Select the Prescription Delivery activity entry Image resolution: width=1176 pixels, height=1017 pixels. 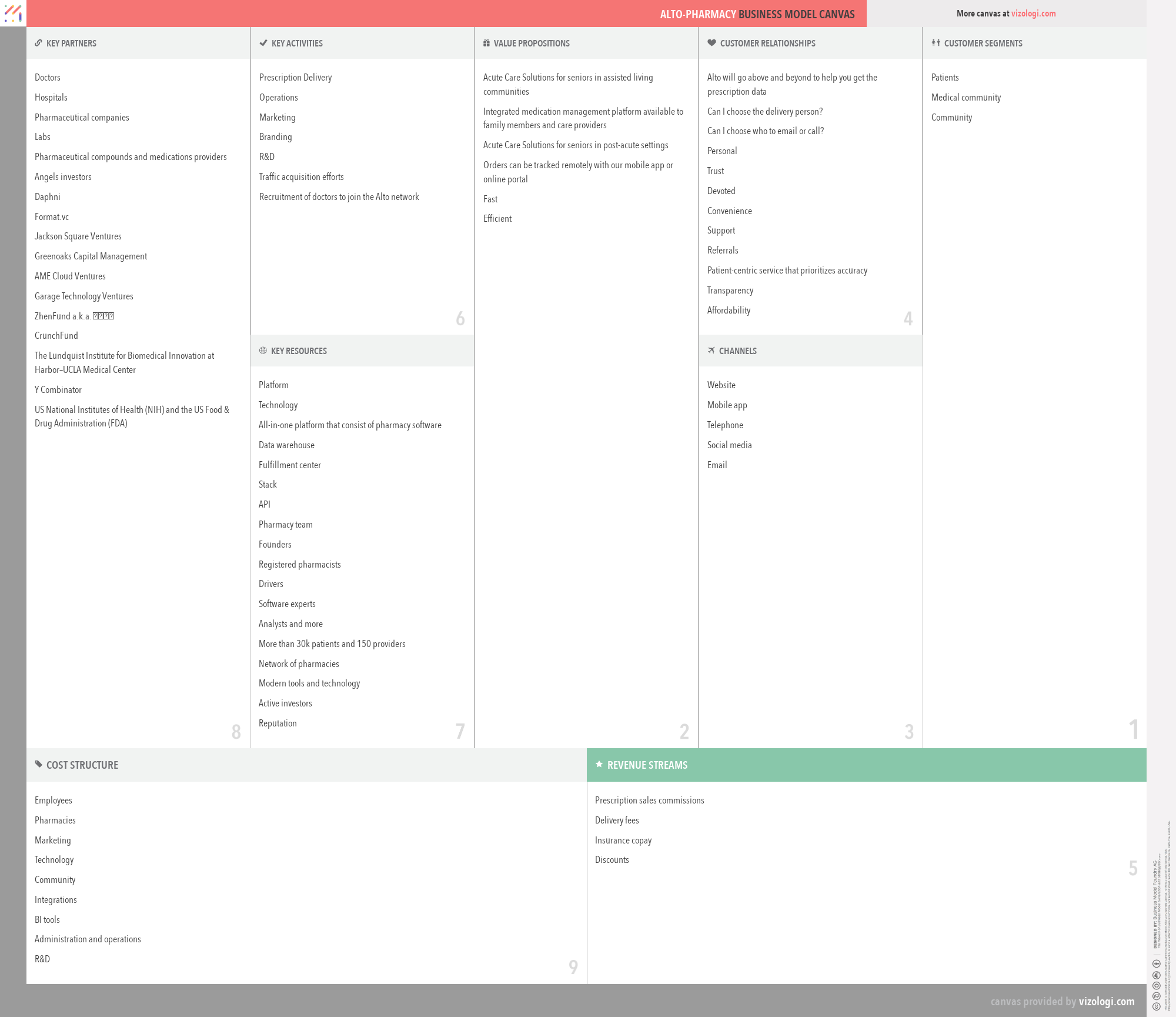295,78
